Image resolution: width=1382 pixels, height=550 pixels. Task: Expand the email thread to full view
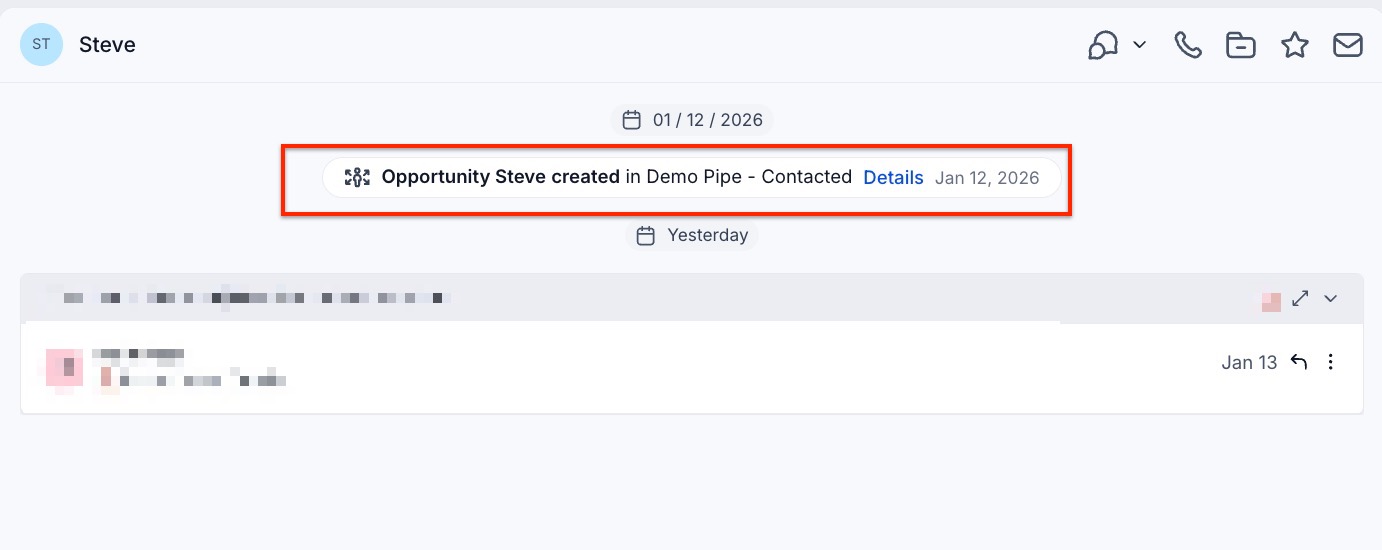pos(1300,298)
